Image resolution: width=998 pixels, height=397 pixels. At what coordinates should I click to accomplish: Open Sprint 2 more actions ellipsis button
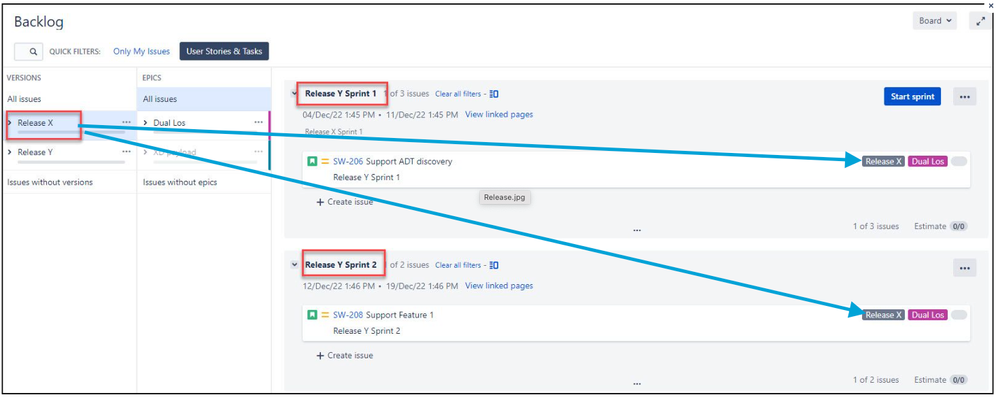pos(964,268)
